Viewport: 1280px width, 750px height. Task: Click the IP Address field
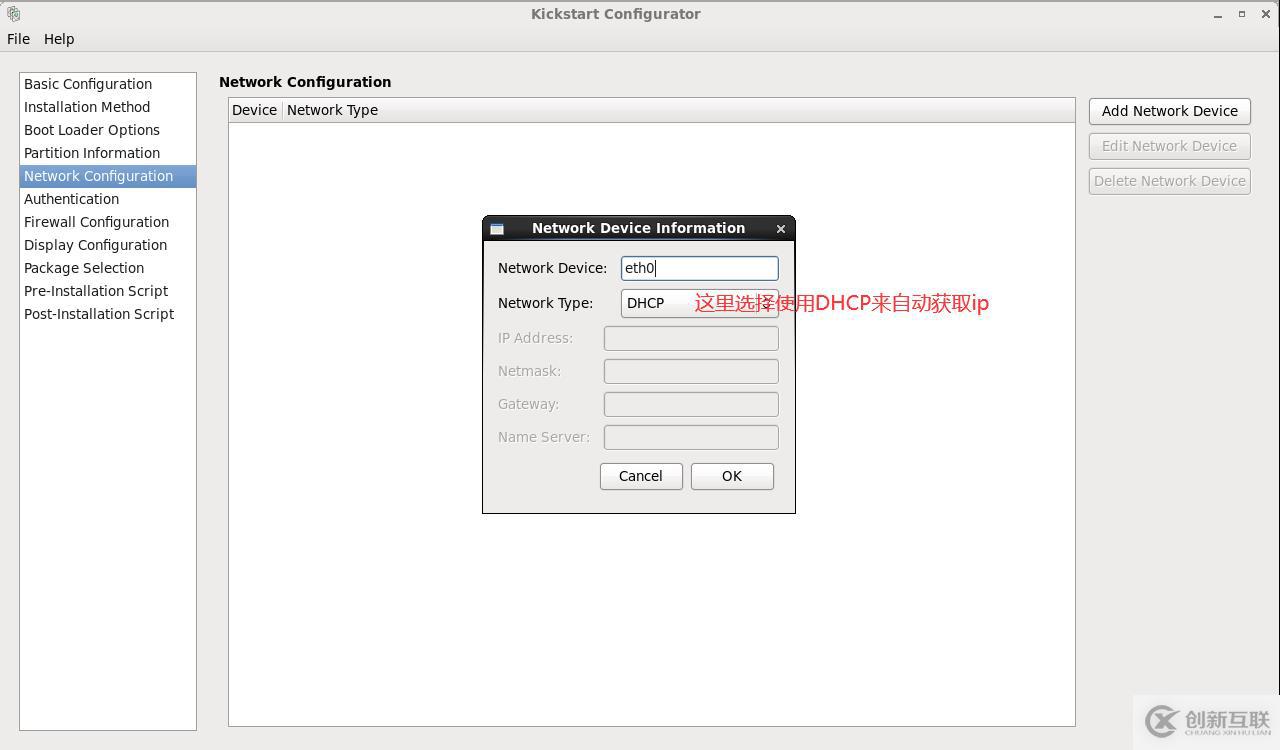pos(691,338)
